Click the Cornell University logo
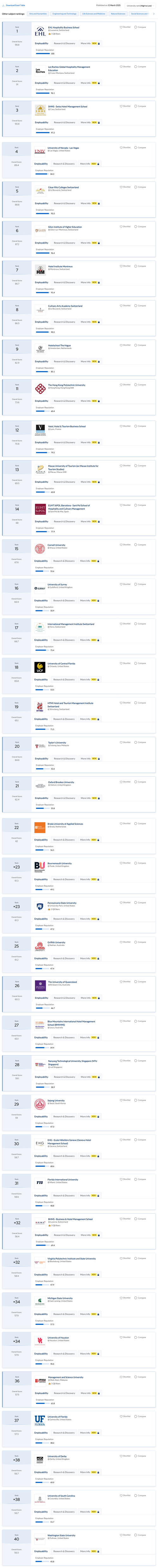158x1568 pixels. tap(40, 548)
